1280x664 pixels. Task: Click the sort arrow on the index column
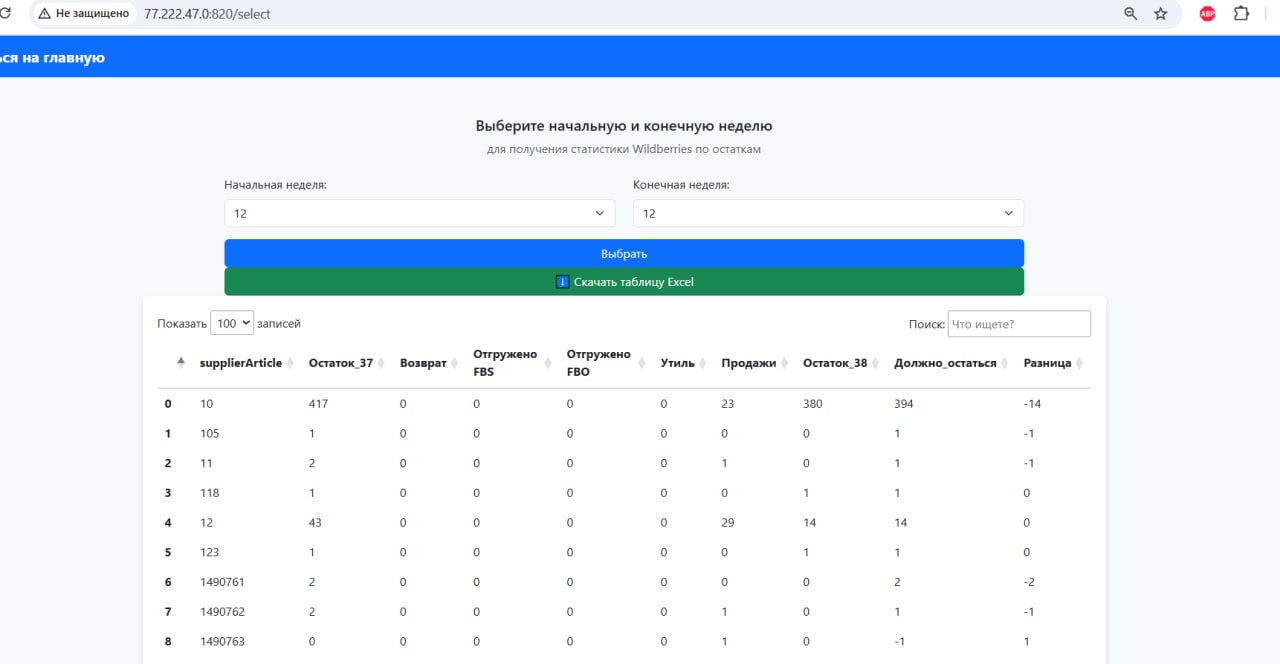tap(180, 363)
